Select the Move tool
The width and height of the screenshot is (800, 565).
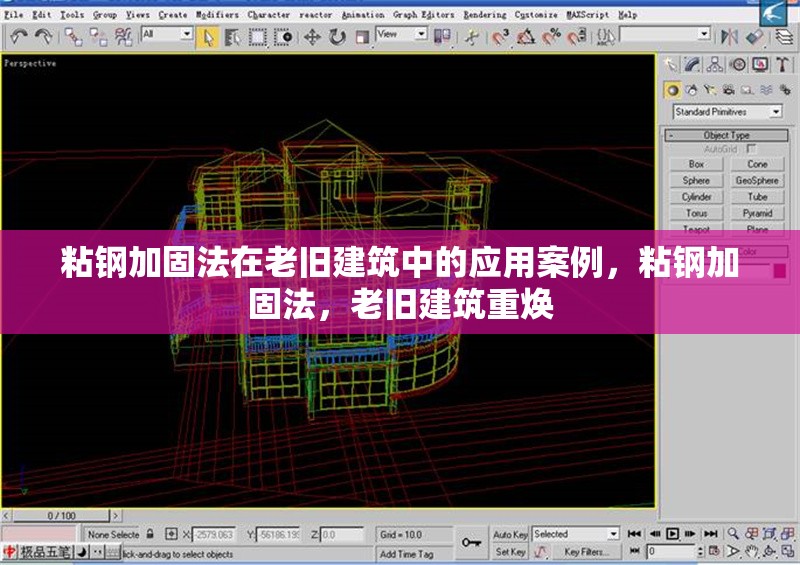click(312, 37)
